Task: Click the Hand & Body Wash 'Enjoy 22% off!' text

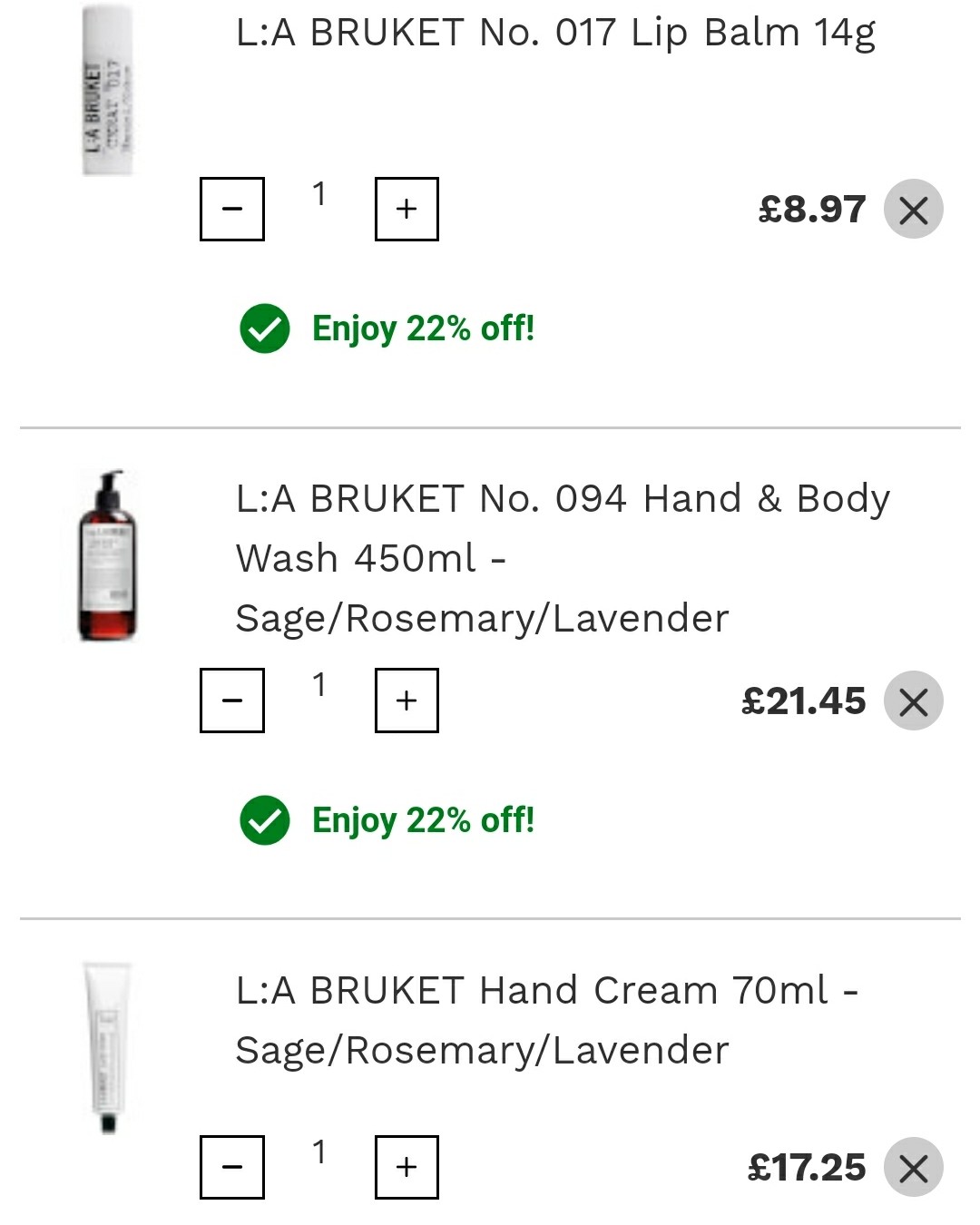Action: (x=423, y=820)
